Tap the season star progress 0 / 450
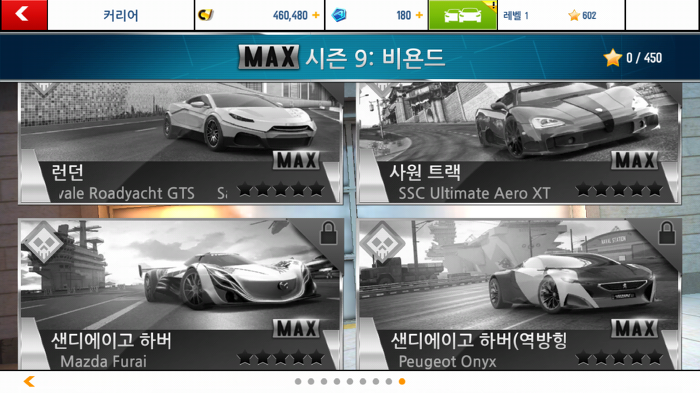Screen dimensions: 700x393 (x=633, y=58)
